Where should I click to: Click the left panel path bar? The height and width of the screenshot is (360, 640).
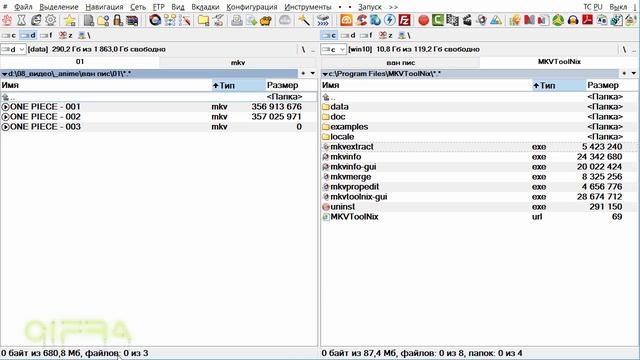click(x=149, y=73)
